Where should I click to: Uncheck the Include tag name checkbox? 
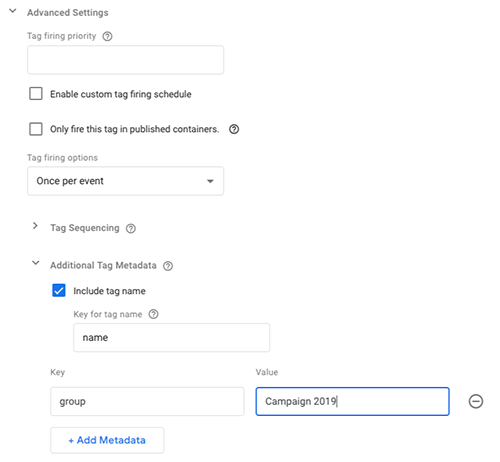59,290
